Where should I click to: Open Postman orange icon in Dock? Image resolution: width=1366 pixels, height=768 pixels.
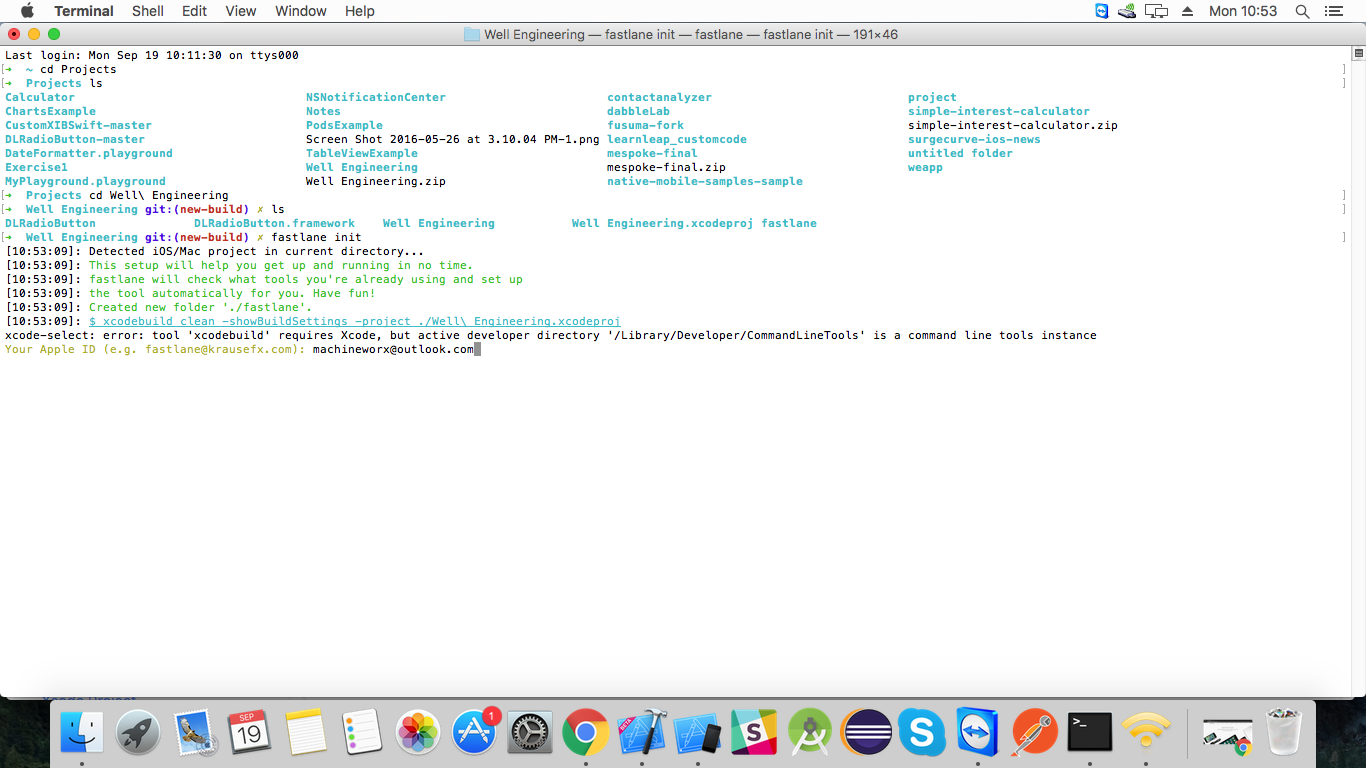coord(1034,733)
